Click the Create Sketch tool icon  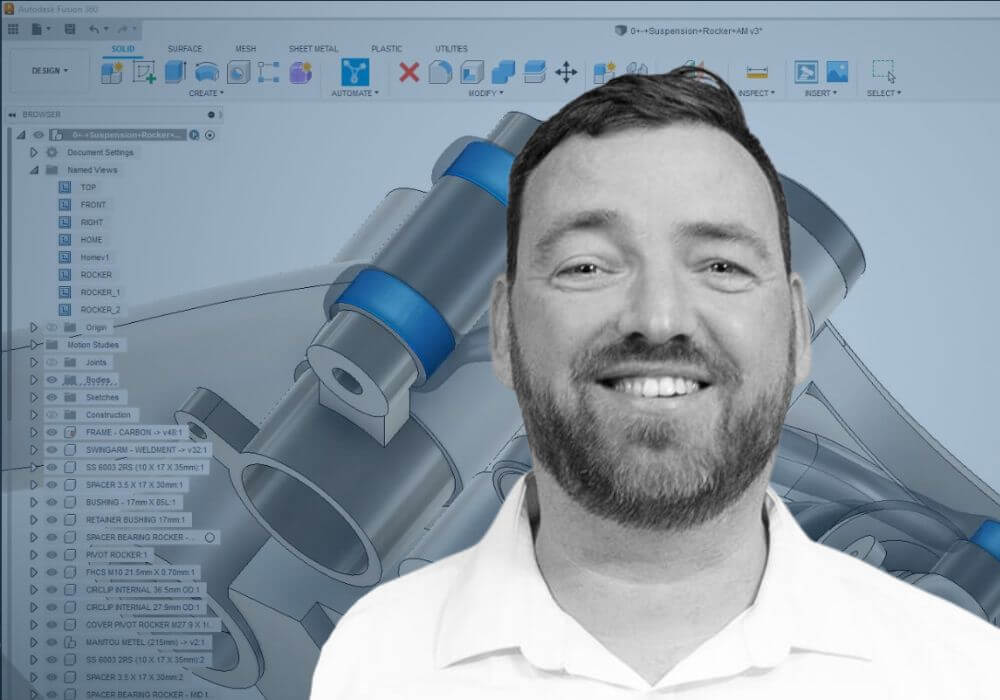click(x=143, y=72)
